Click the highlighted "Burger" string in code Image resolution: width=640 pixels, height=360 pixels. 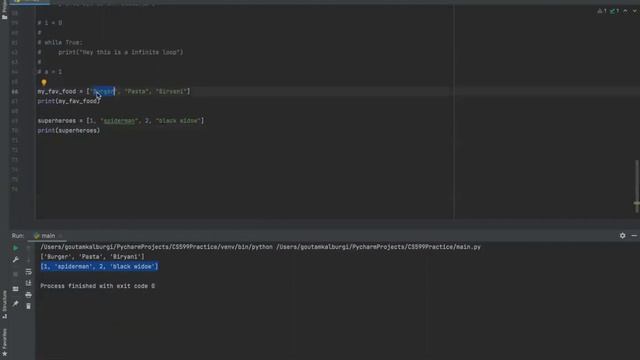coord(103,91)
